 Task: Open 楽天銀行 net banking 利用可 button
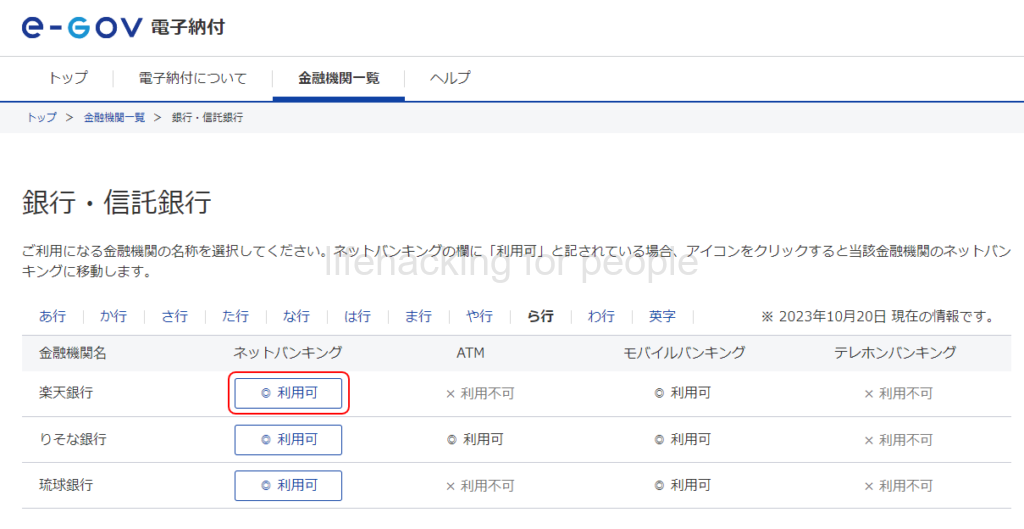point(288,394)
